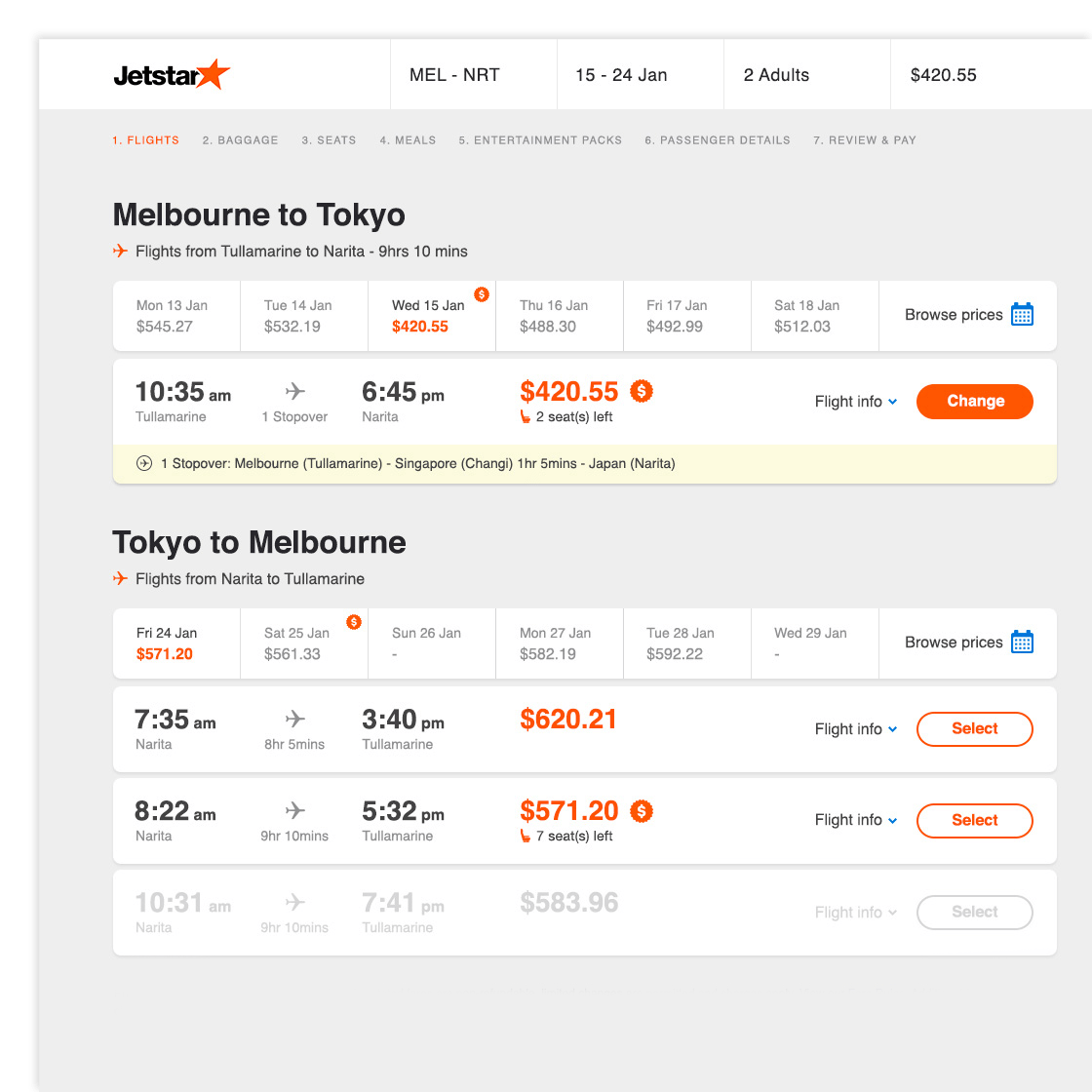Expand Flight info for the 10:35 am flight
The width and height of the screenshot is (1092, 1092).
pos(856,401)
